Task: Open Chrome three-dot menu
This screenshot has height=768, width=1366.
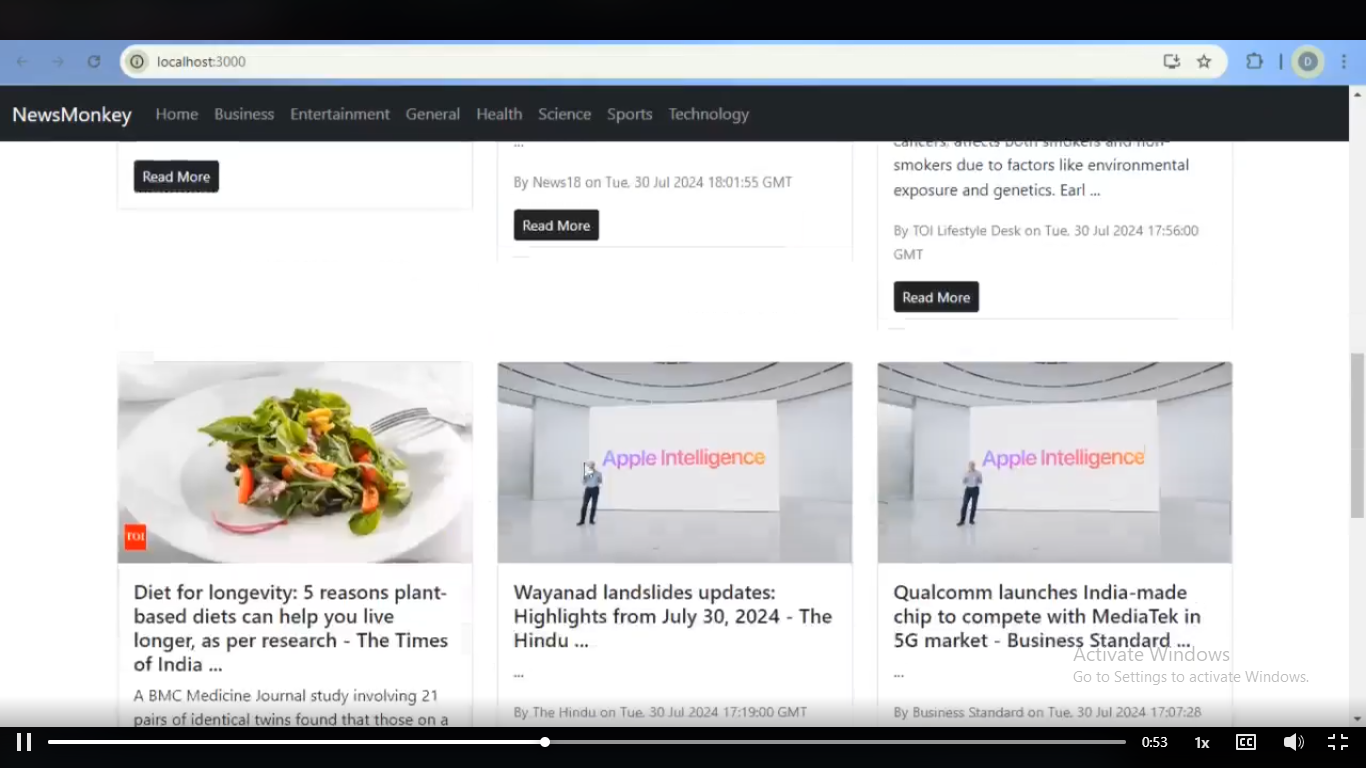Action: click(1344, 62)
